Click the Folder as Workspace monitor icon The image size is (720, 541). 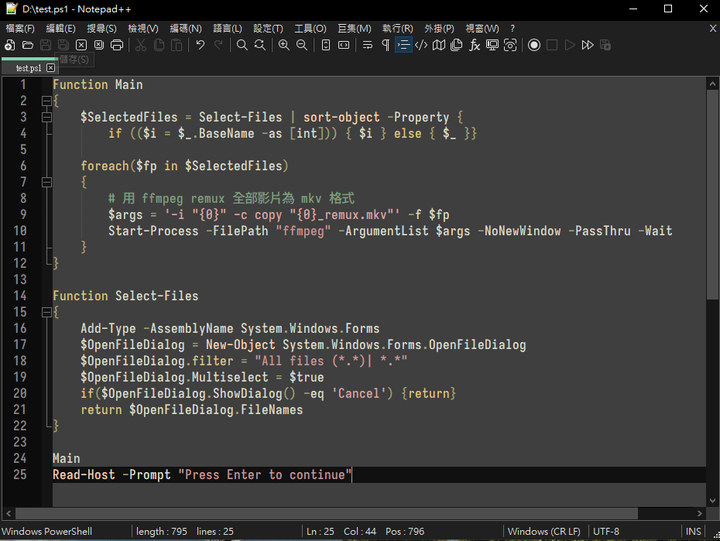492,45
